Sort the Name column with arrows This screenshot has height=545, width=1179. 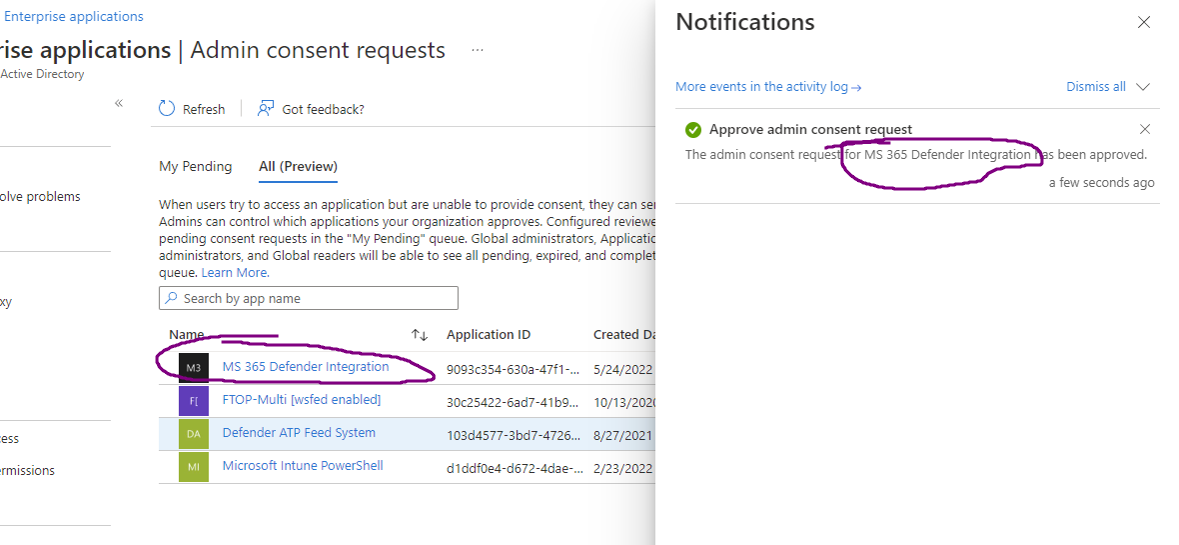coord(420,335)
